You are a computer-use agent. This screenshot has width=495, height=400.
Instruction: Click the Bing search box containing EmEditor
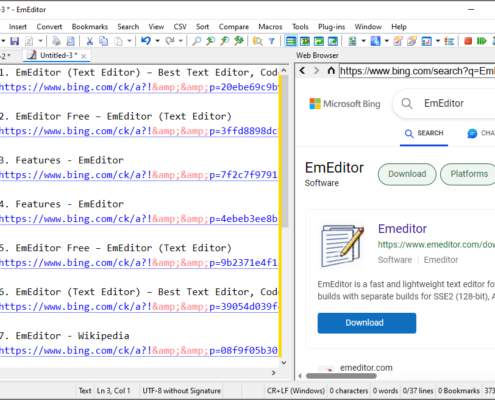[444, 104]
